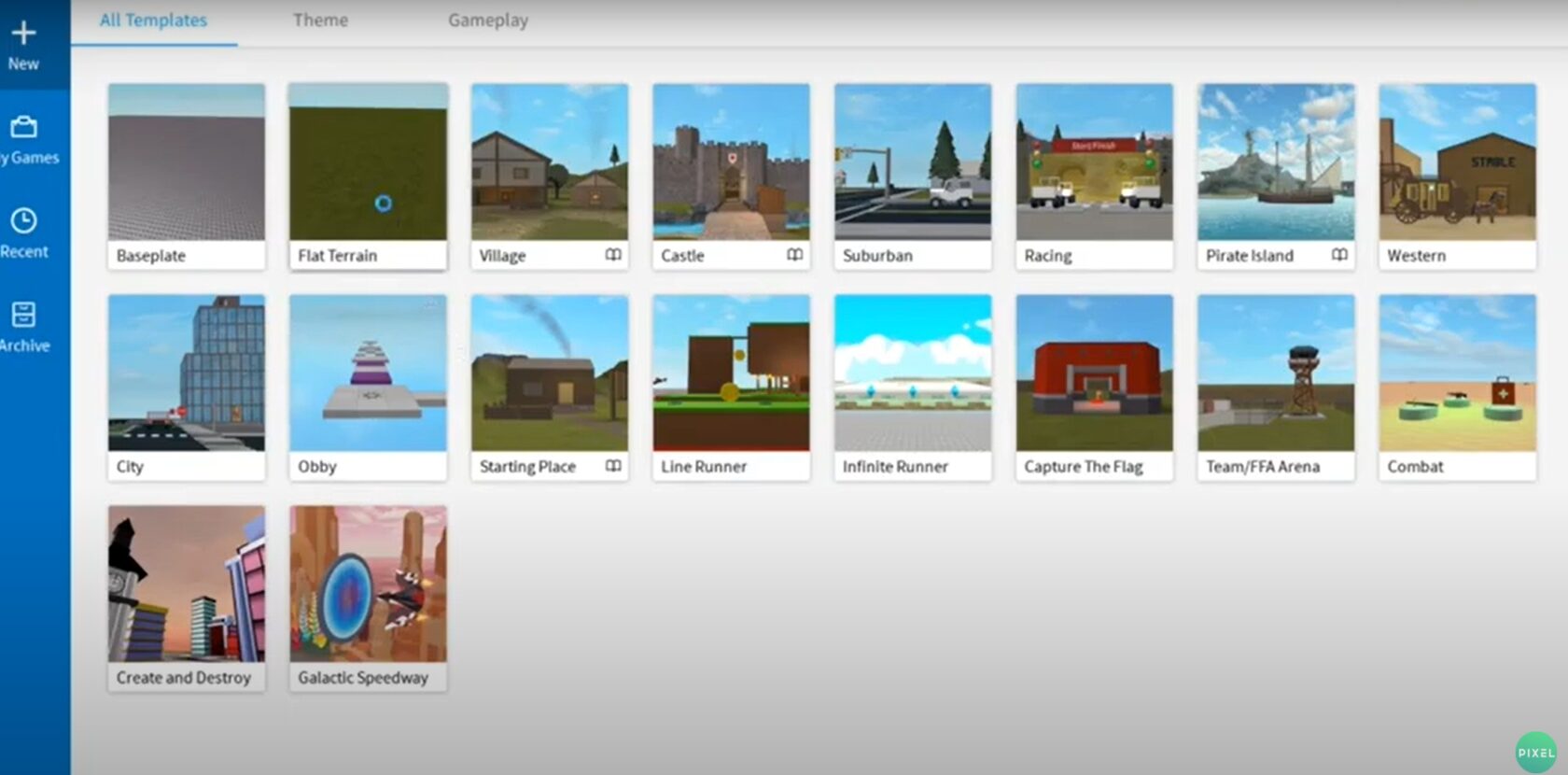Click the book icon on Village template

pyautogui.click(x=613, y=255)
